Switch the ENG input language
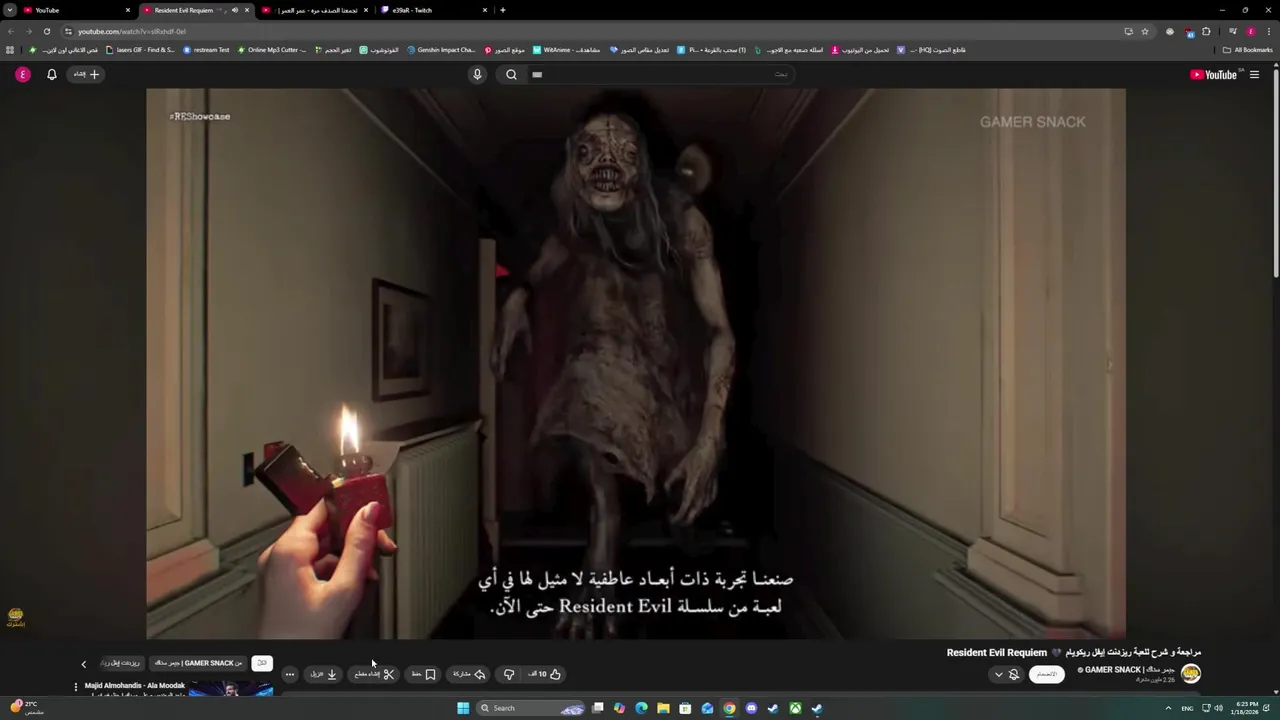The height and width of the screenshot is (720, 1280). point(1187,708)
